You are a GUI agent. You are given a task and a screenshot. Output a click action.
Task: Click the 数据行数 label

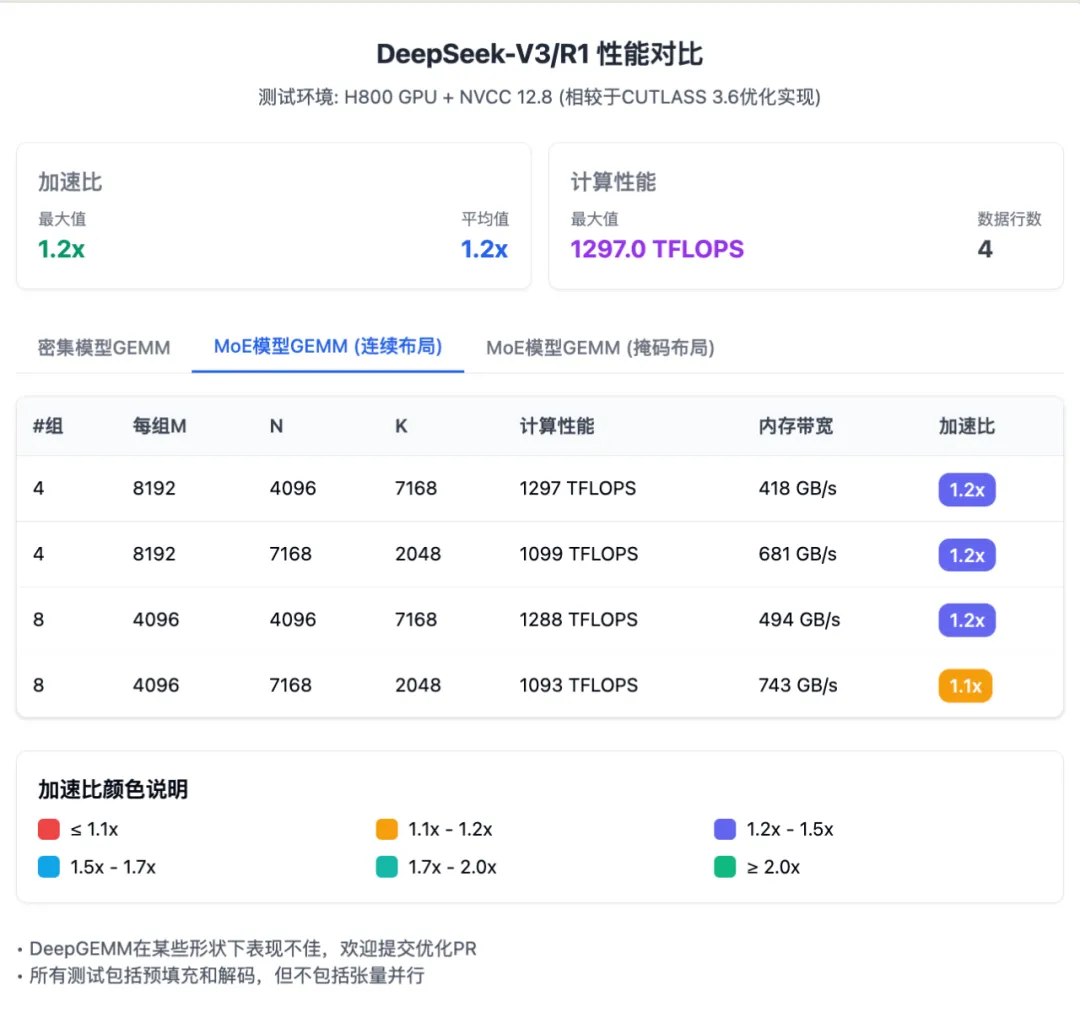coord(1010,219)
